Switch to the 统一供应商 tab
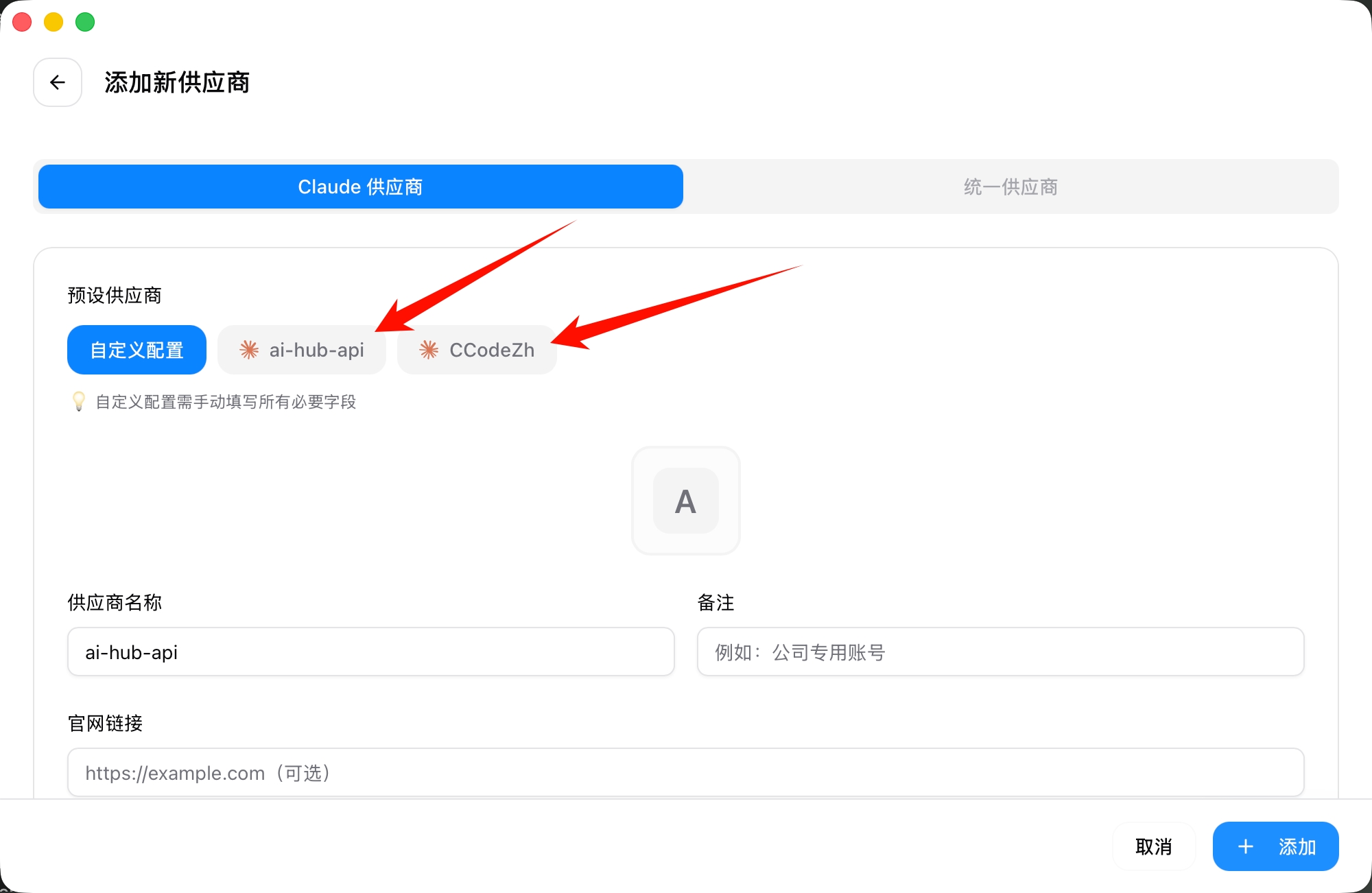 click(1010, 186)
